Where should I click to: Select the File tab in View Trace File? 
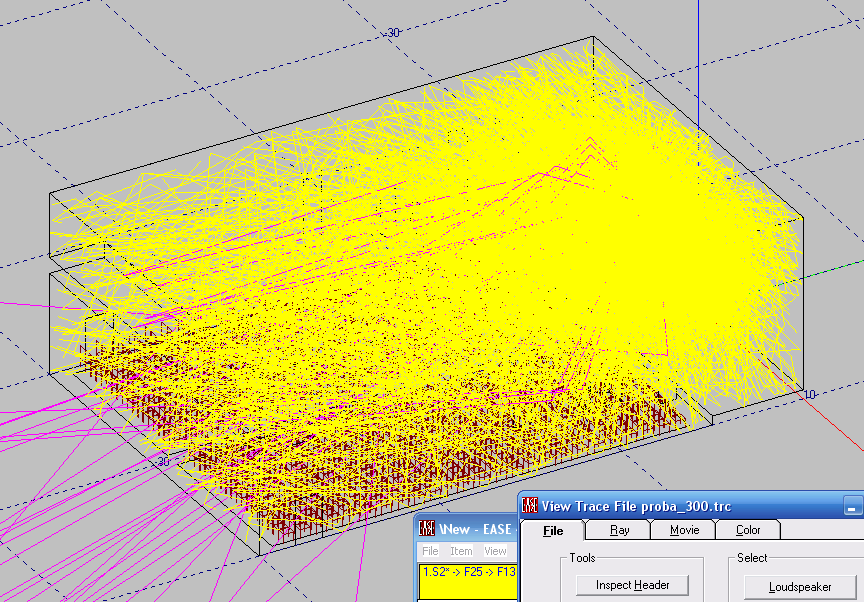tap(553, 530)
